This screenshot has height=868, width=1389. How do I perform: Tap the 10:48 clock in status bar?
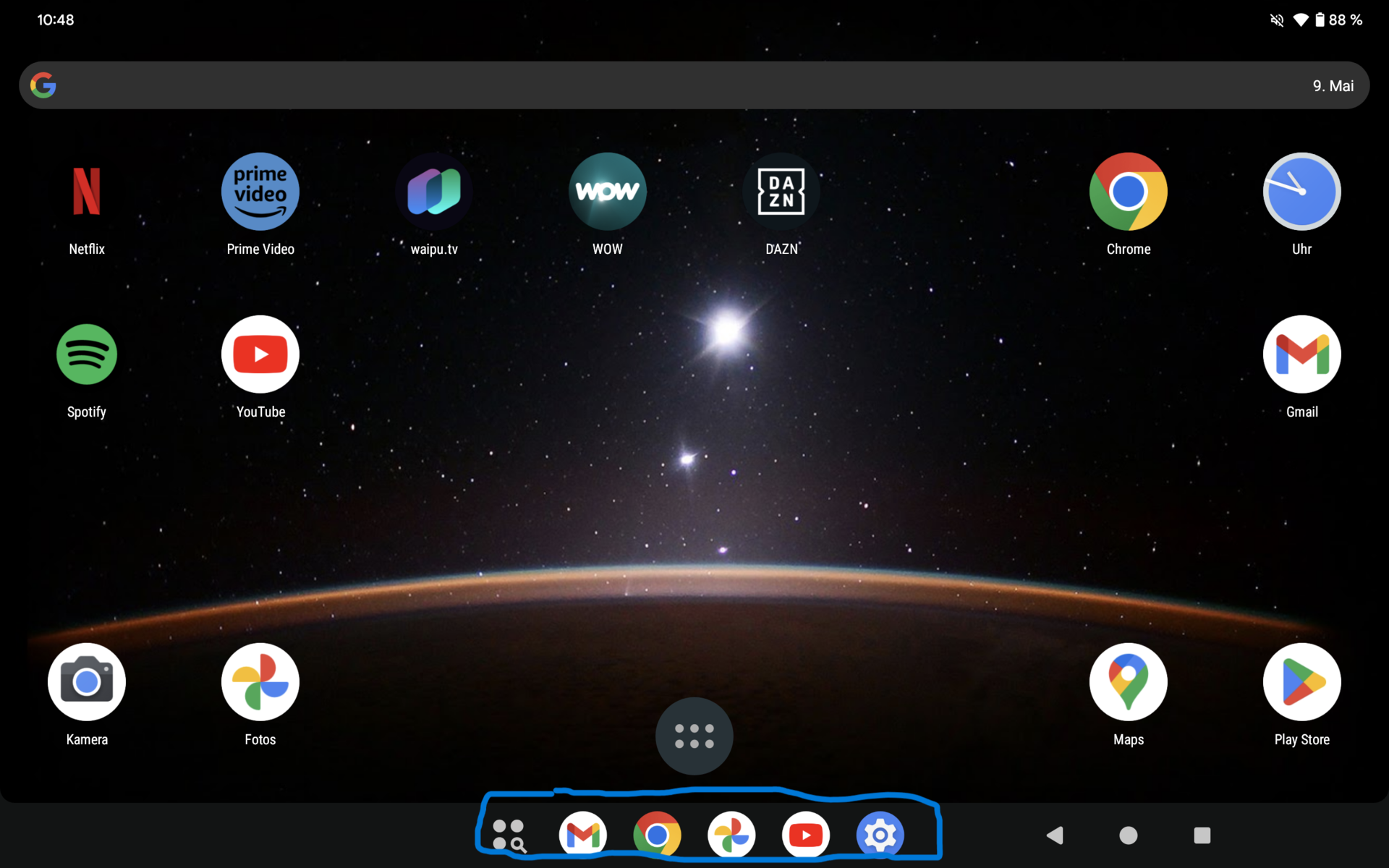coord(56,20)
